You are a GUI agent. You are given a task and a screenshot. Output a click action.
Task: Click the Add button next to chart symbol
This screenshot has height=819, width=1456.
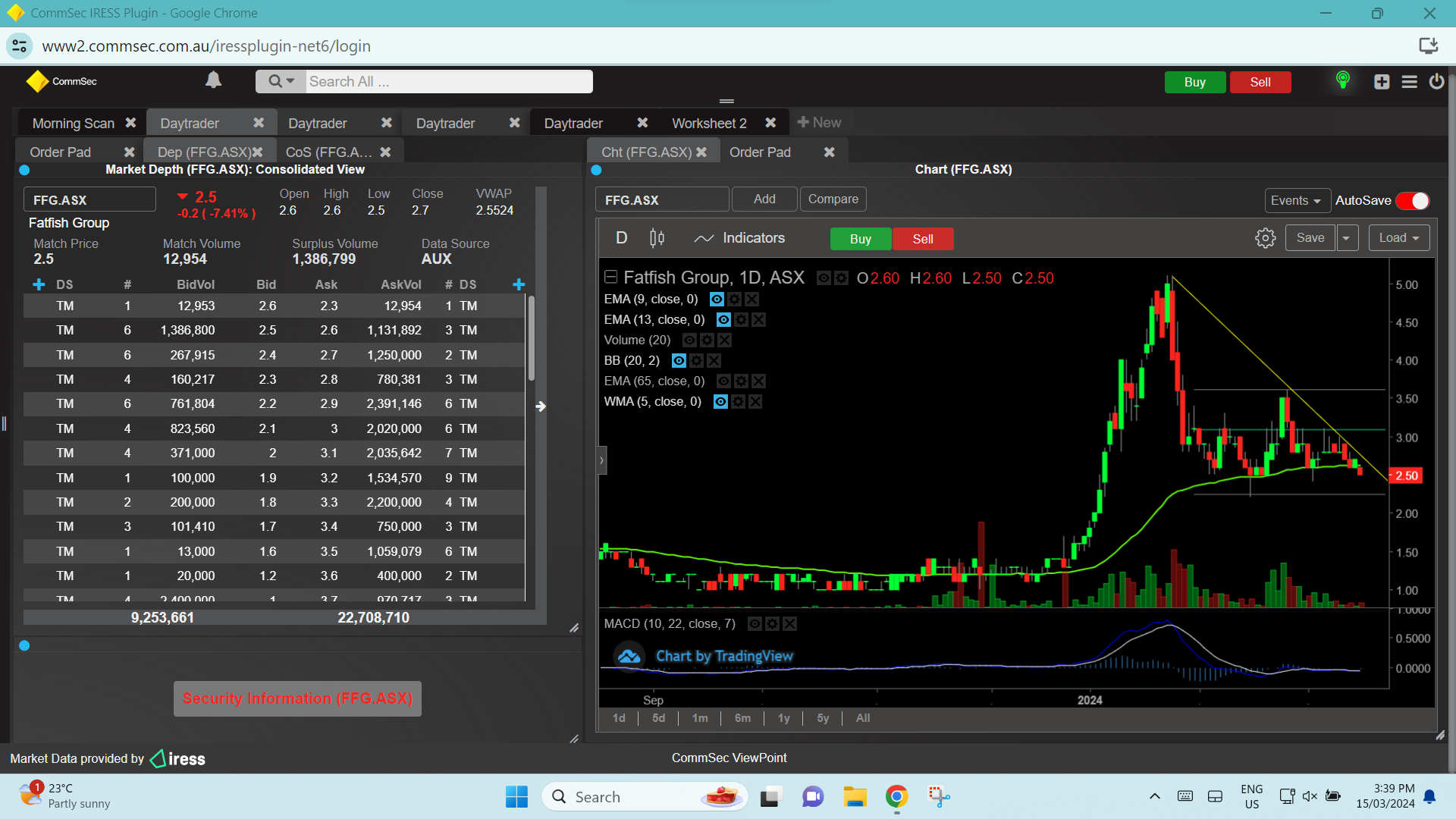pos(764,199)
